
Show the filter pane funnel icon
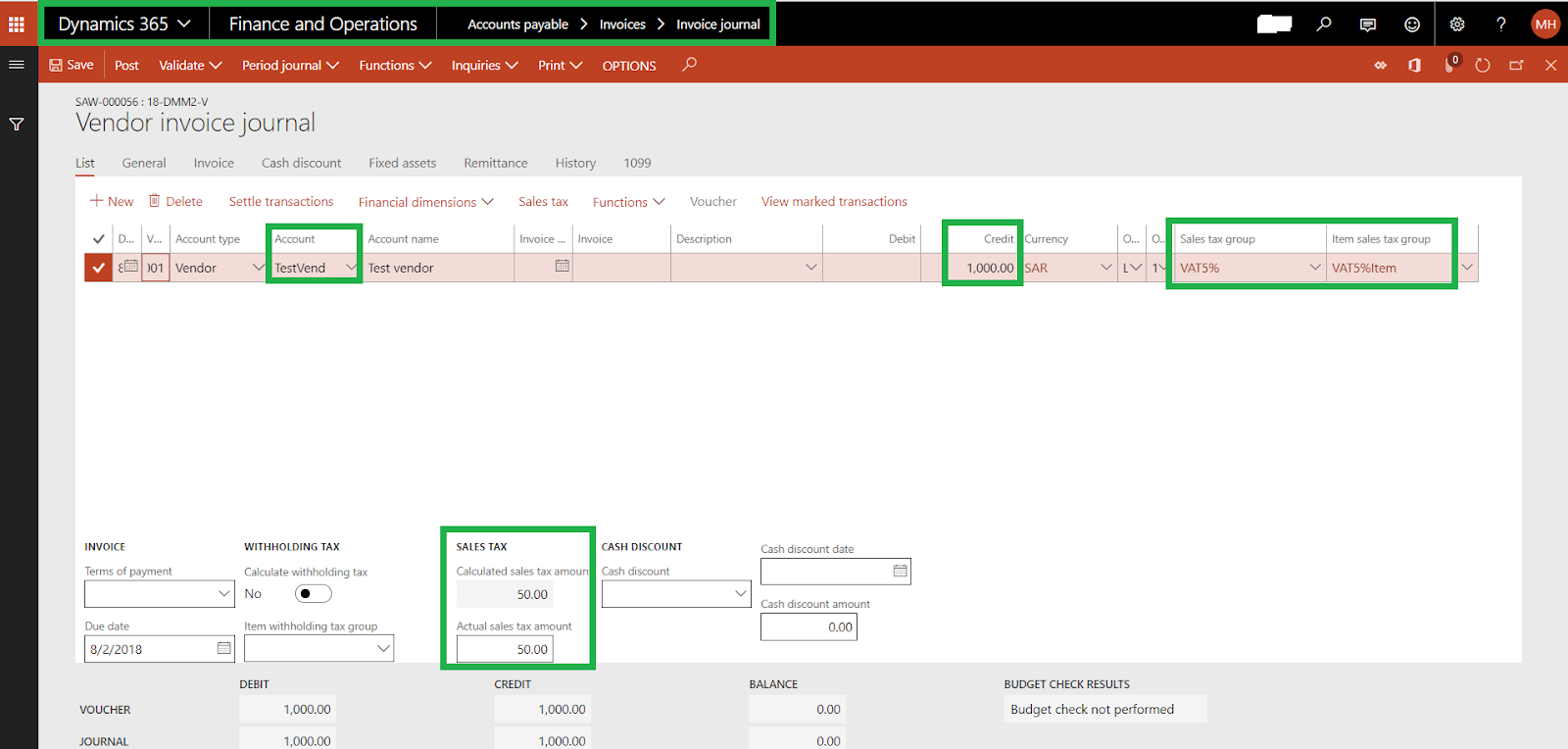[17, 125]
